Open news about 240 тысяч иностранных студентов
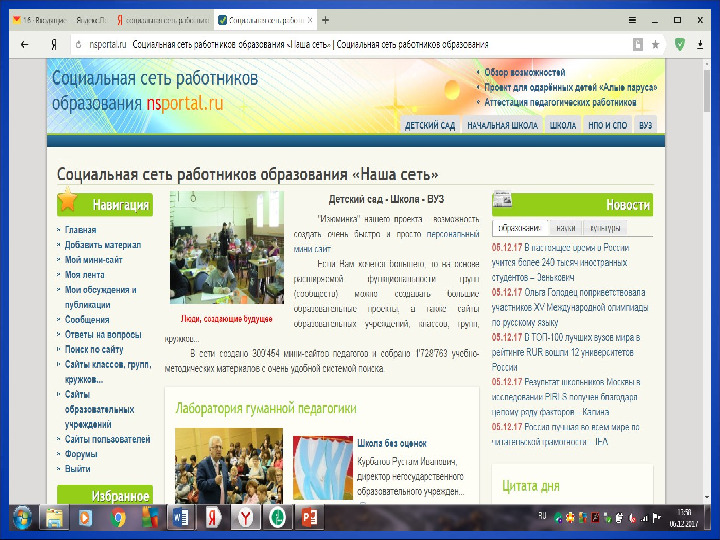 (560, 263)
